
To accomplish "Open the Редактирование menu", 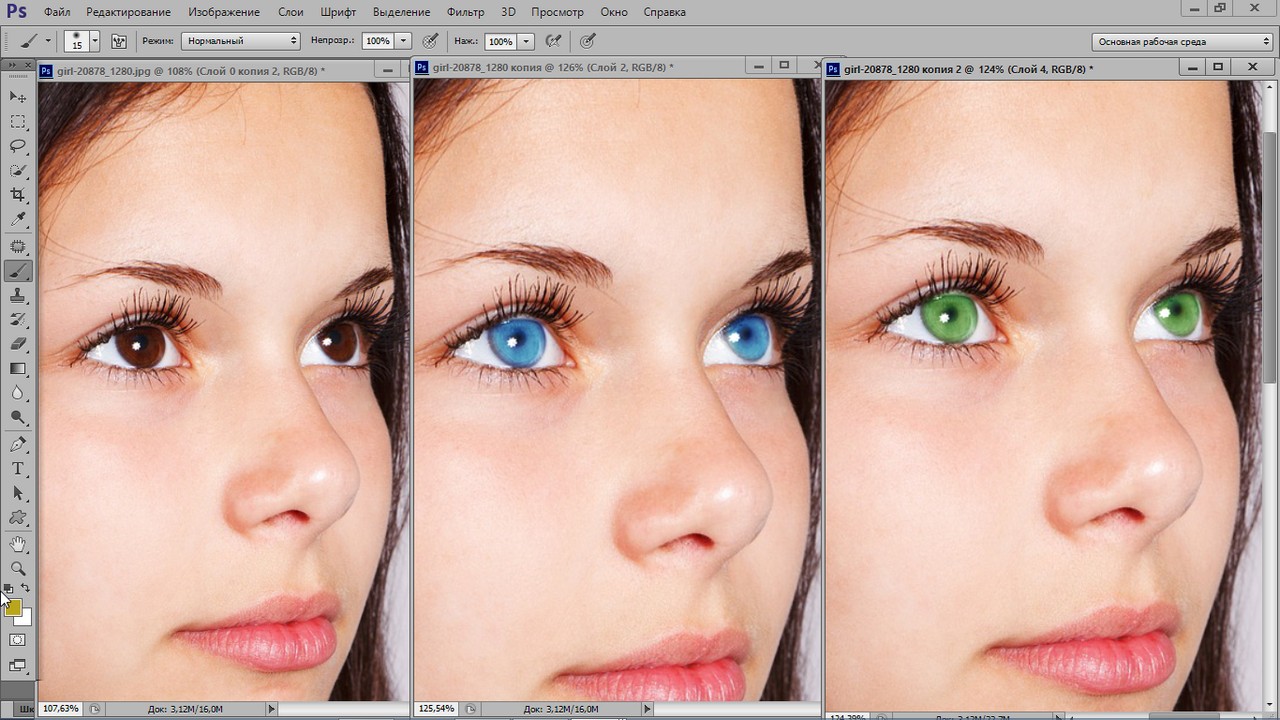I will (x=128, y=12).
